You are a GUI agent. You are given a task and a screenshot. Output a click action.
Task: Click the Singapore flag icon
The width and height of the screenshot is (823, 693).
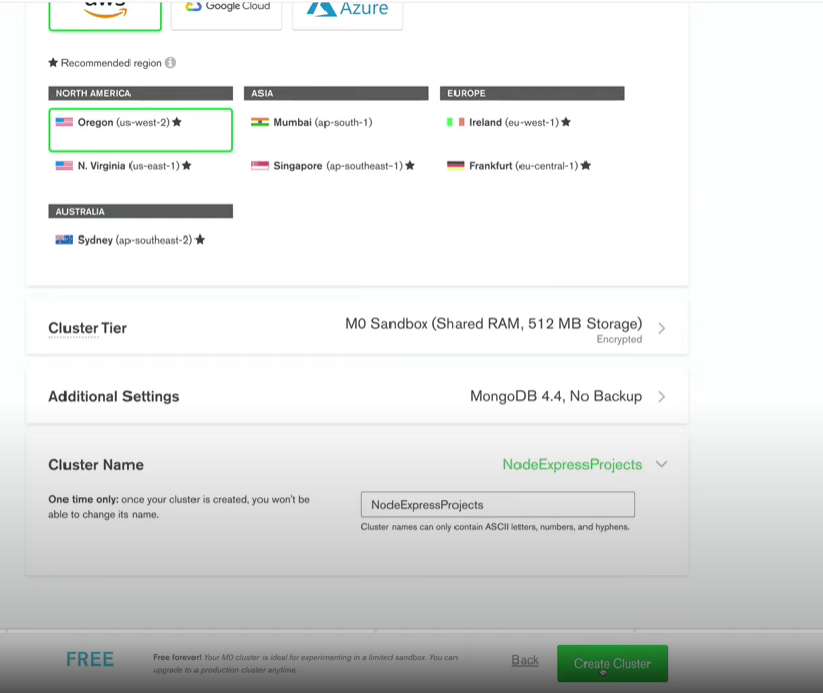(x=260, y=165)
